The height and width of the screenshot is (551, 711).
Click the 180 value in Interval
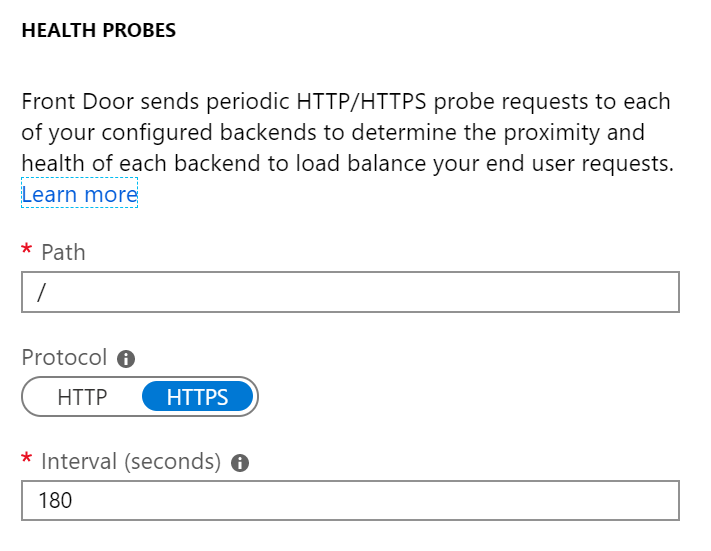pos(55,501)
